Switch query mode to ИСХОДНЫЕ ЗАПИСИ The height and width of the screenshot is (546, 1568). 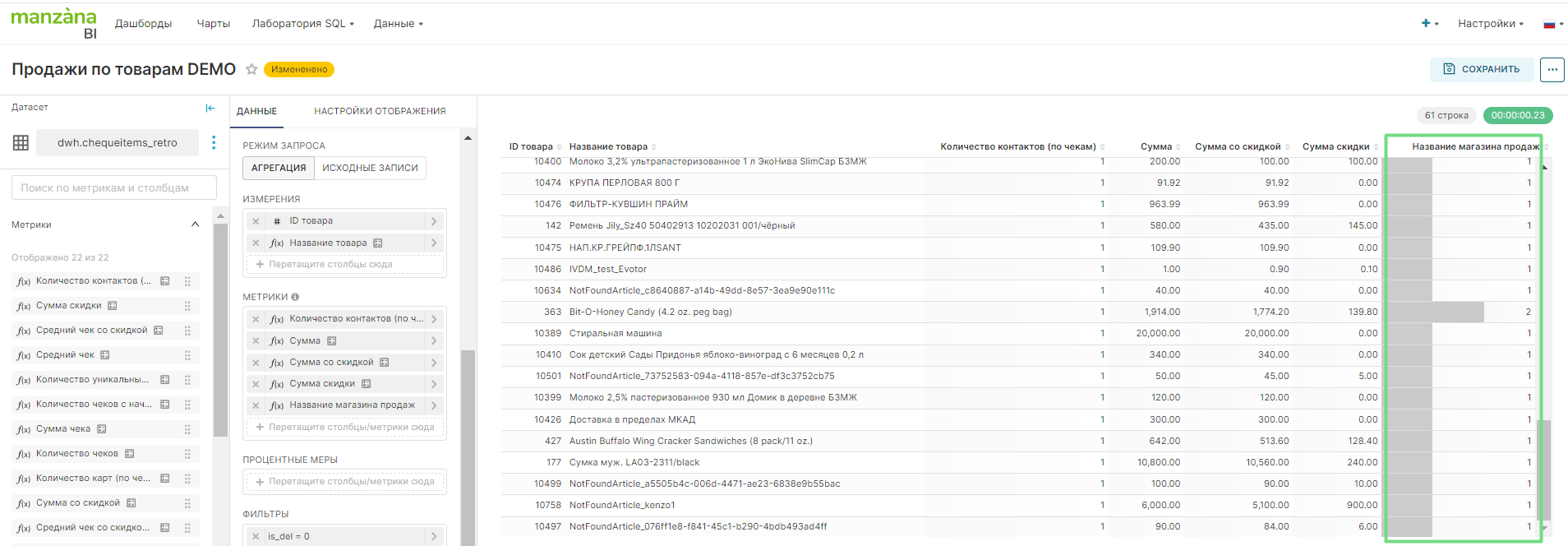click(370, 168)
